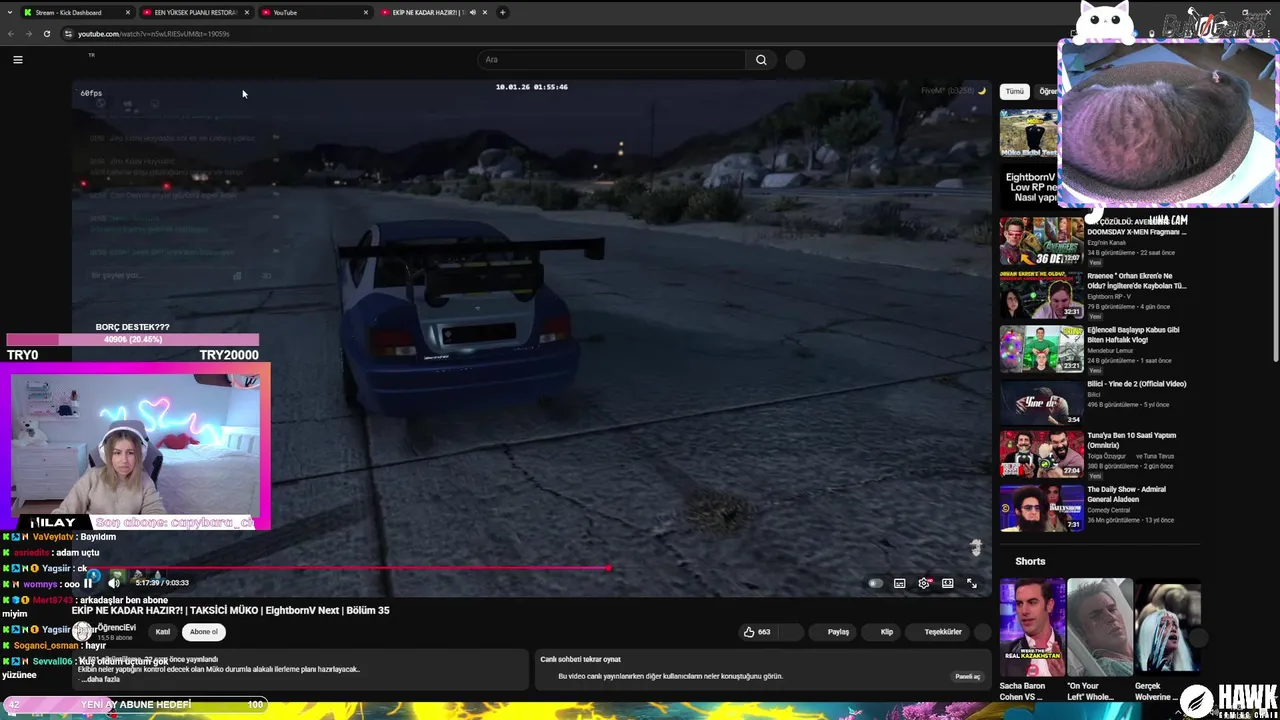Close the 'Stream - Kick Dashboard' tab
Image resolution: width=1280 pixels, height=720 pixels.
tap(128, 13)
